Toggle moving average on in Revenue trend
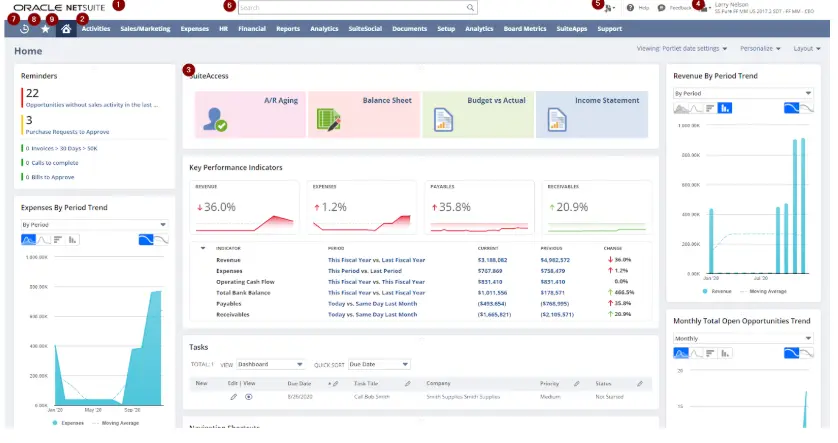This screenshot has height=443, width=838. pos(792,108)
